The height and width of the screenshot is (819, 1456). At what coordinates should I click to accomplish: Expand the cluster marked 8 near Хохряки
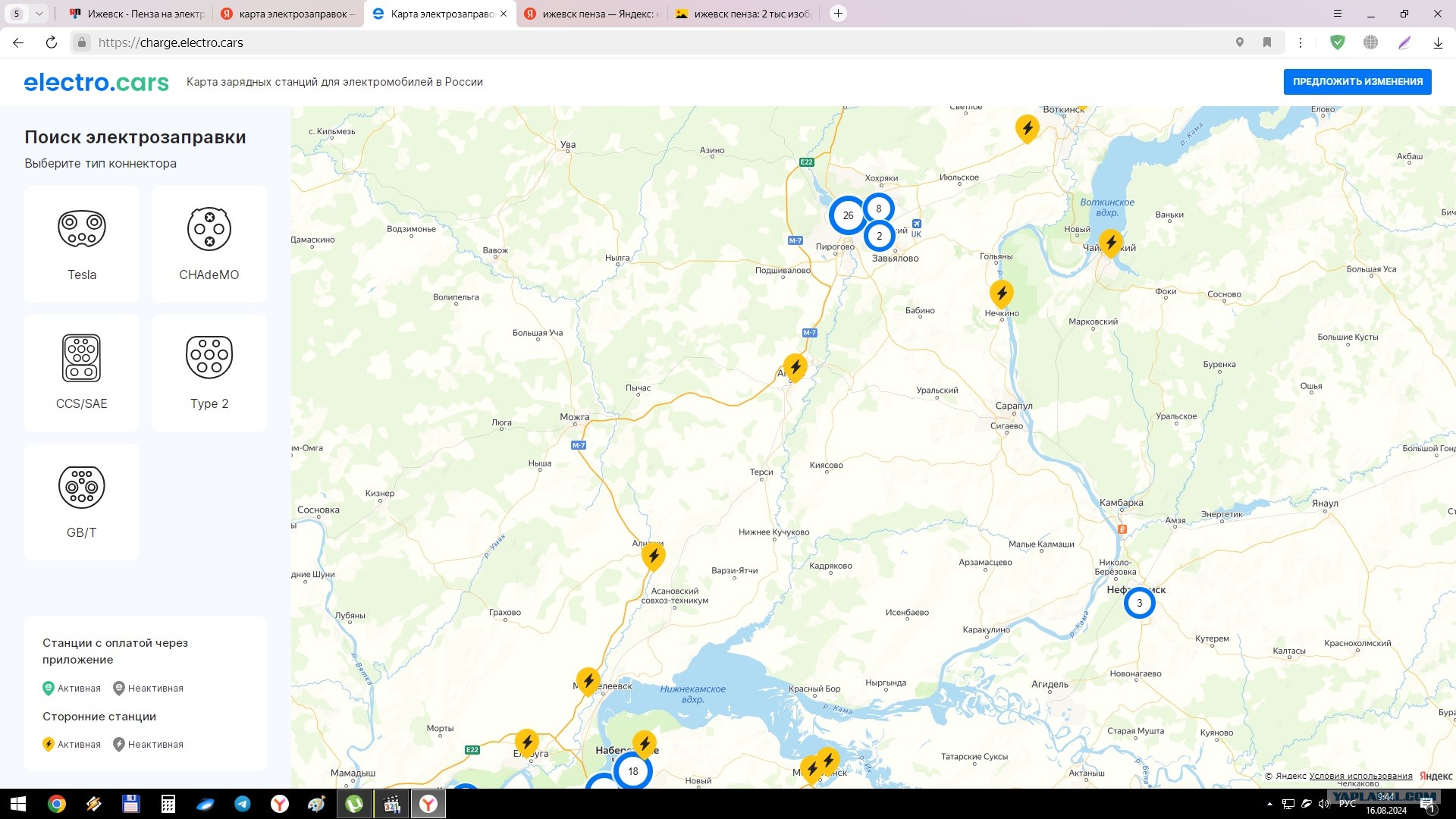879,209
